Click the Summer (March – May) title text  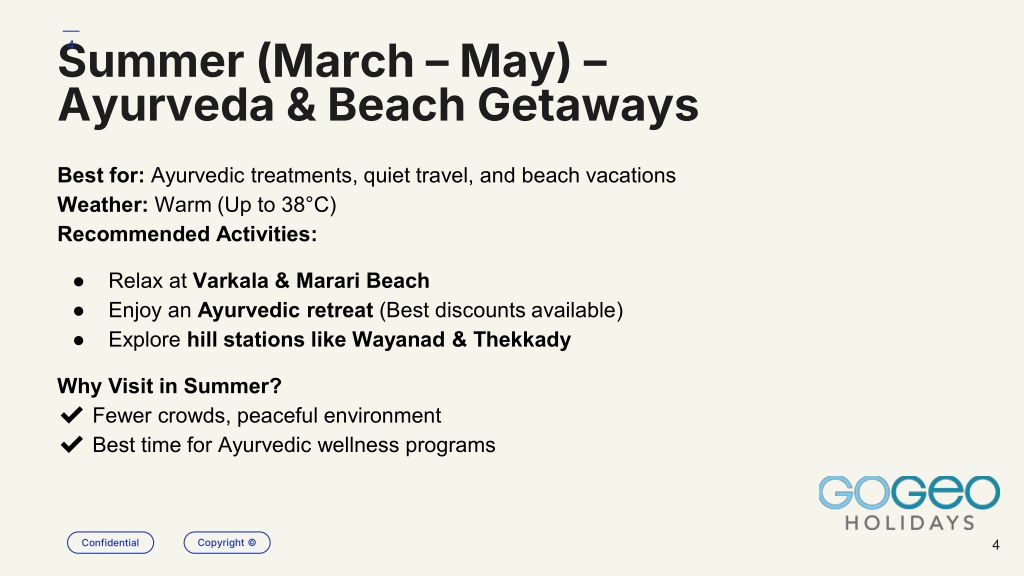333,61
